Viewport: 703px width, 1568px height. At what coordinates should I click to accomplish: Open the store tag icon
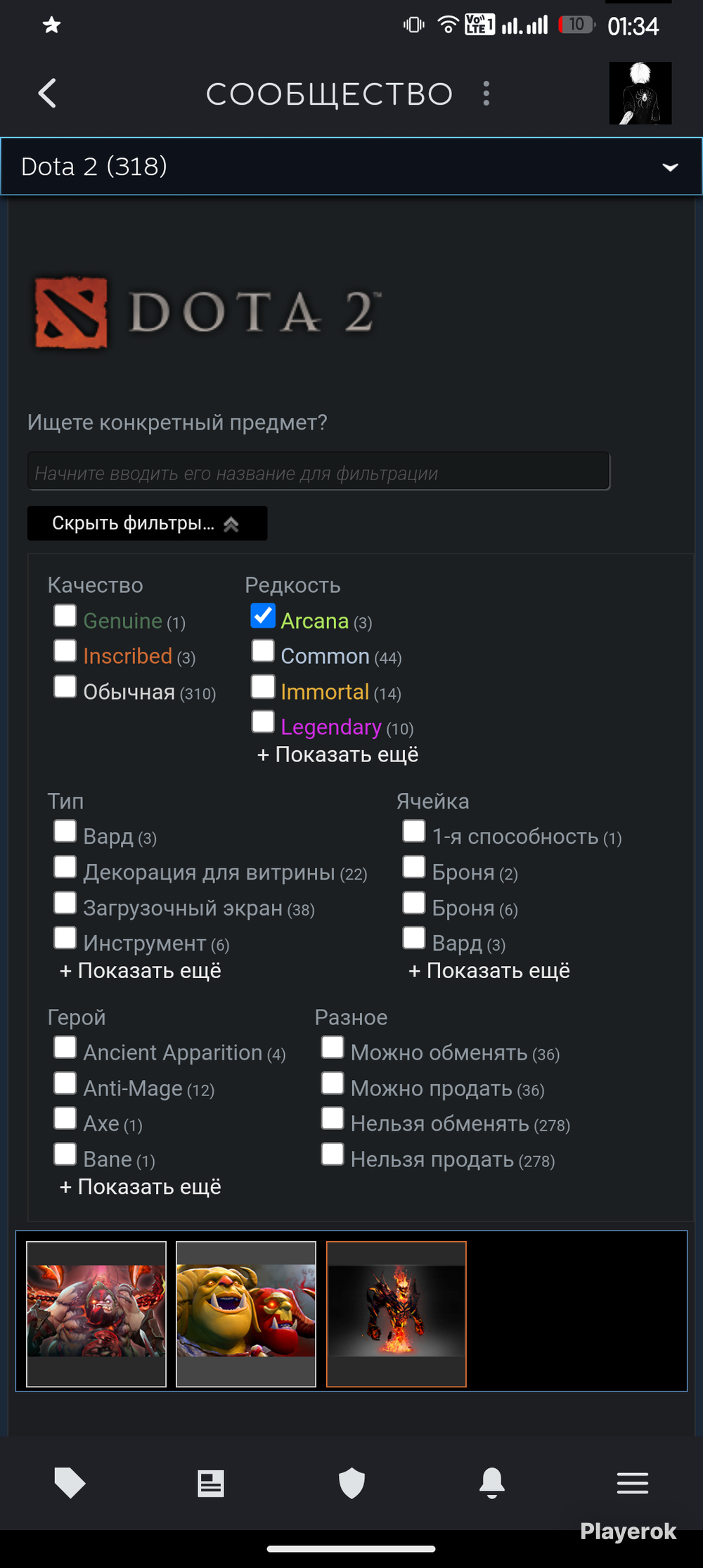click(70, 1483)
